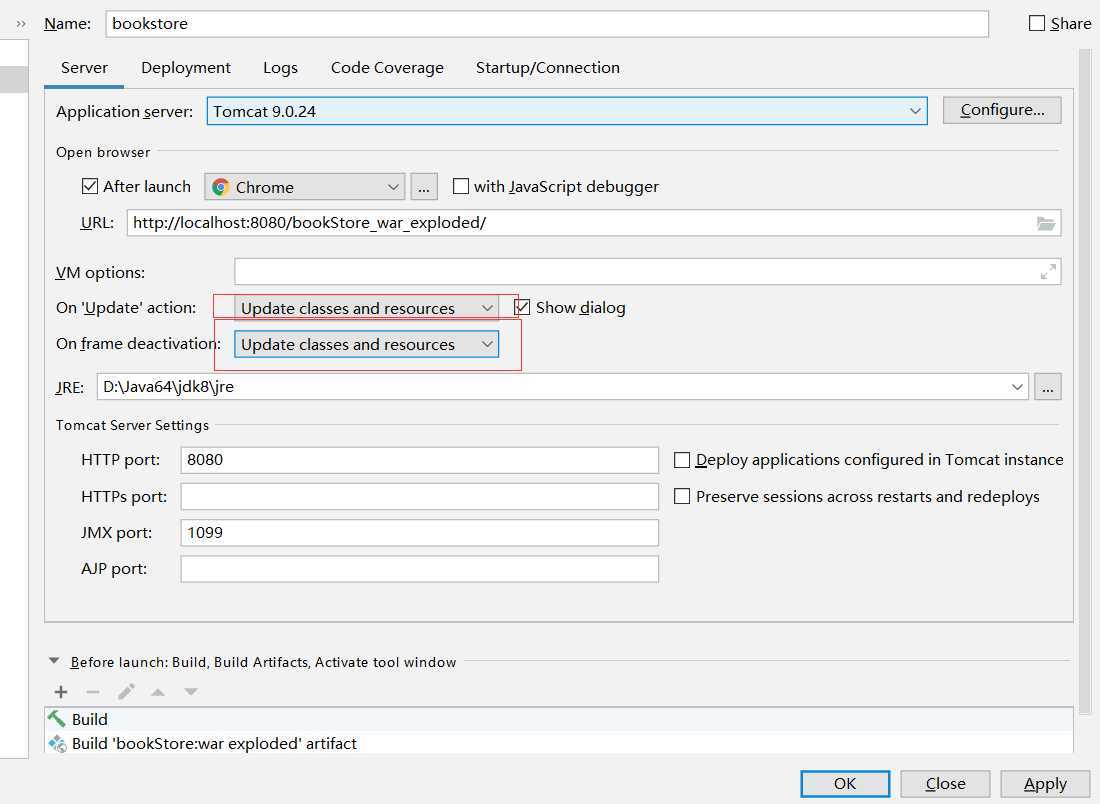This screenshot has height=804, width=1100.
Task: Click the JMX port field
Action: tap(420, 532)
